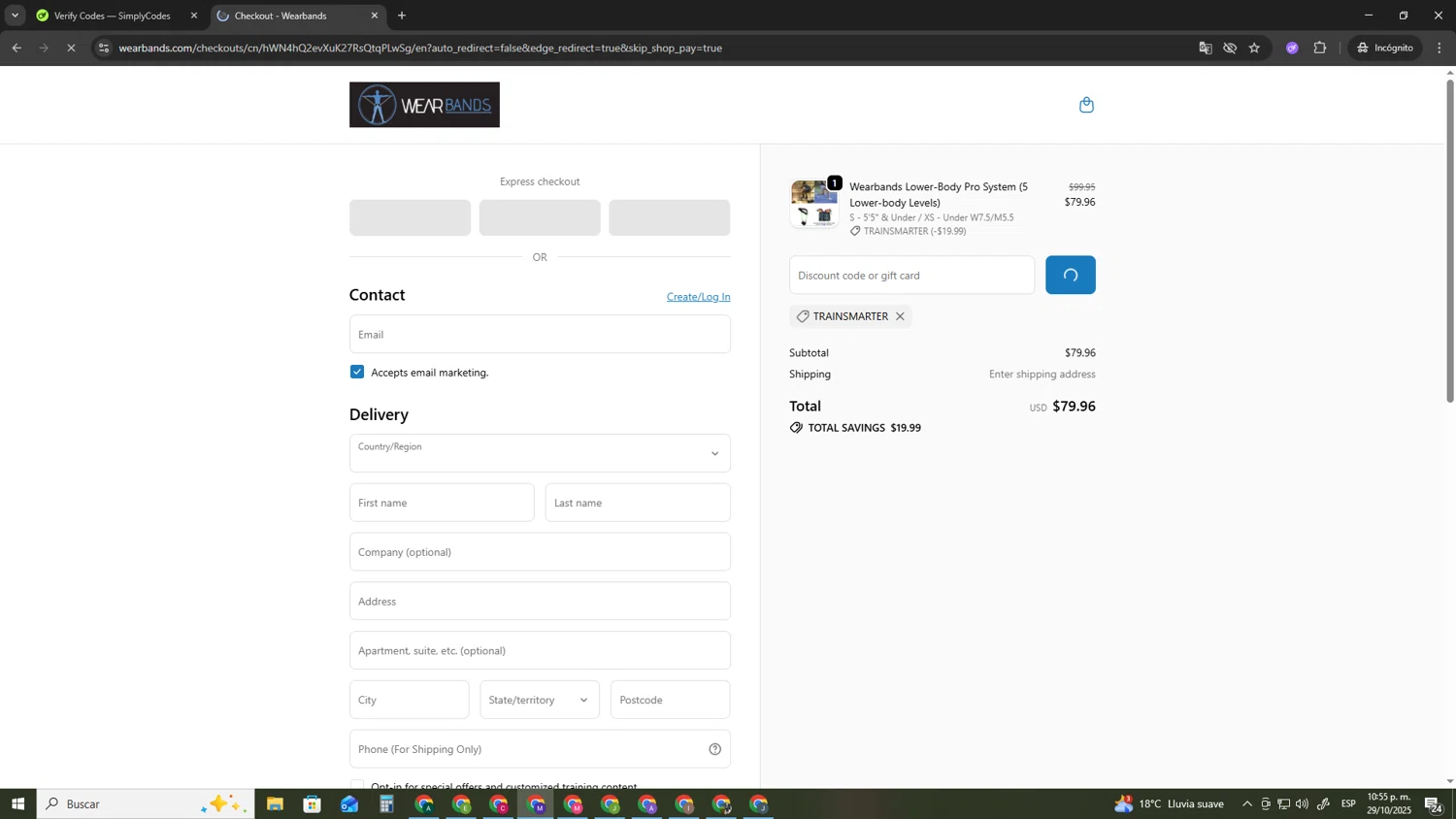Remove the TRAINSMARTER discount code
The width and height of the screenshot is (1456, 819).
point(900,316)
